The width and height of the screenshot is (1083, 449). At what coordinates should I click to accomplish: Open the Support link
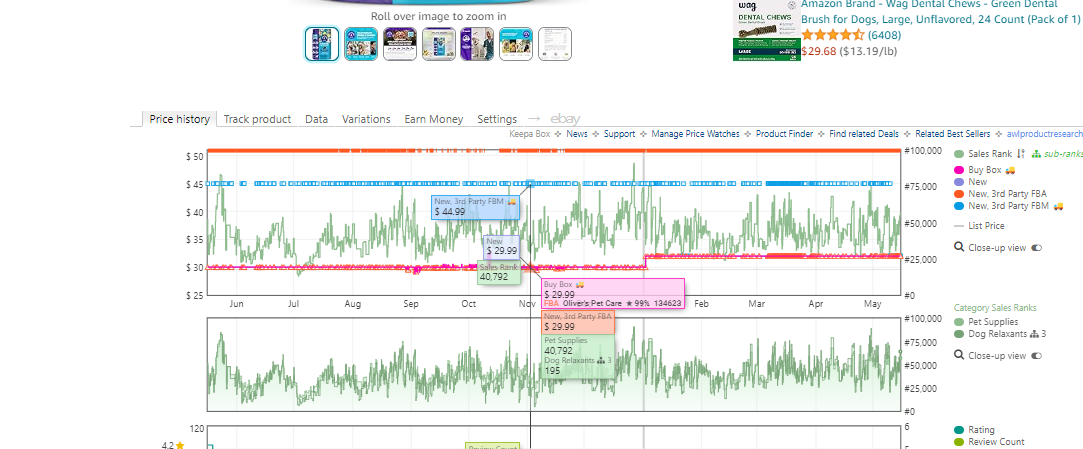(x=620, y=134)
